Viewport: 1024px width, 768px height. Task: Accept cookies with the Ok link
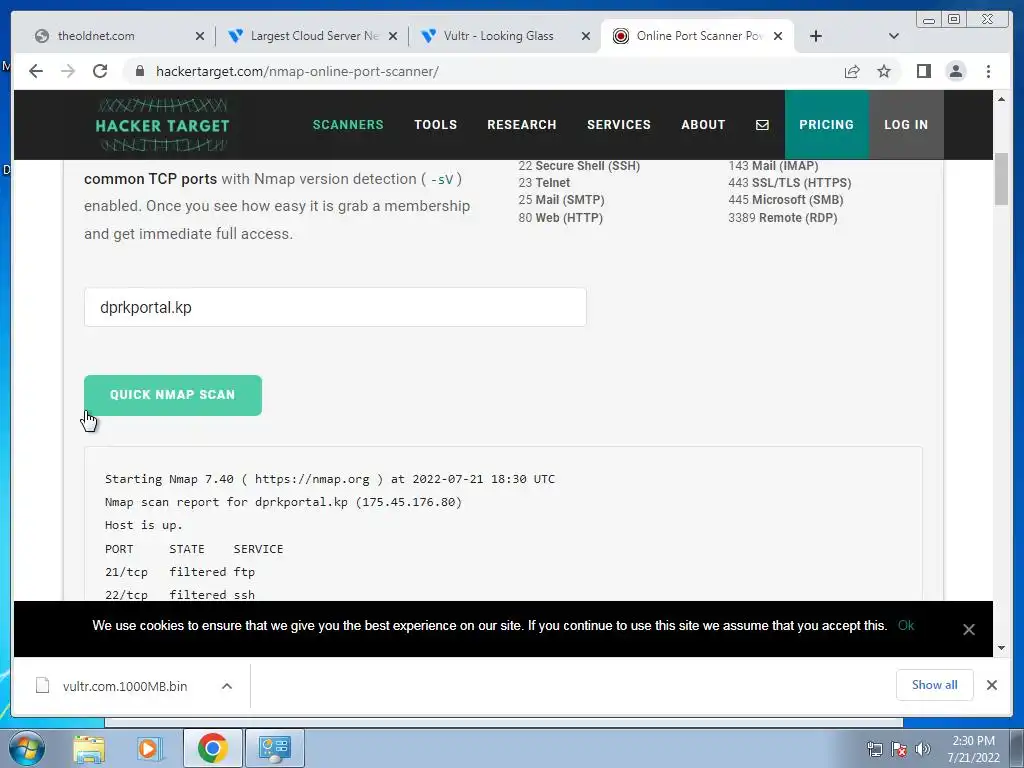906,626
